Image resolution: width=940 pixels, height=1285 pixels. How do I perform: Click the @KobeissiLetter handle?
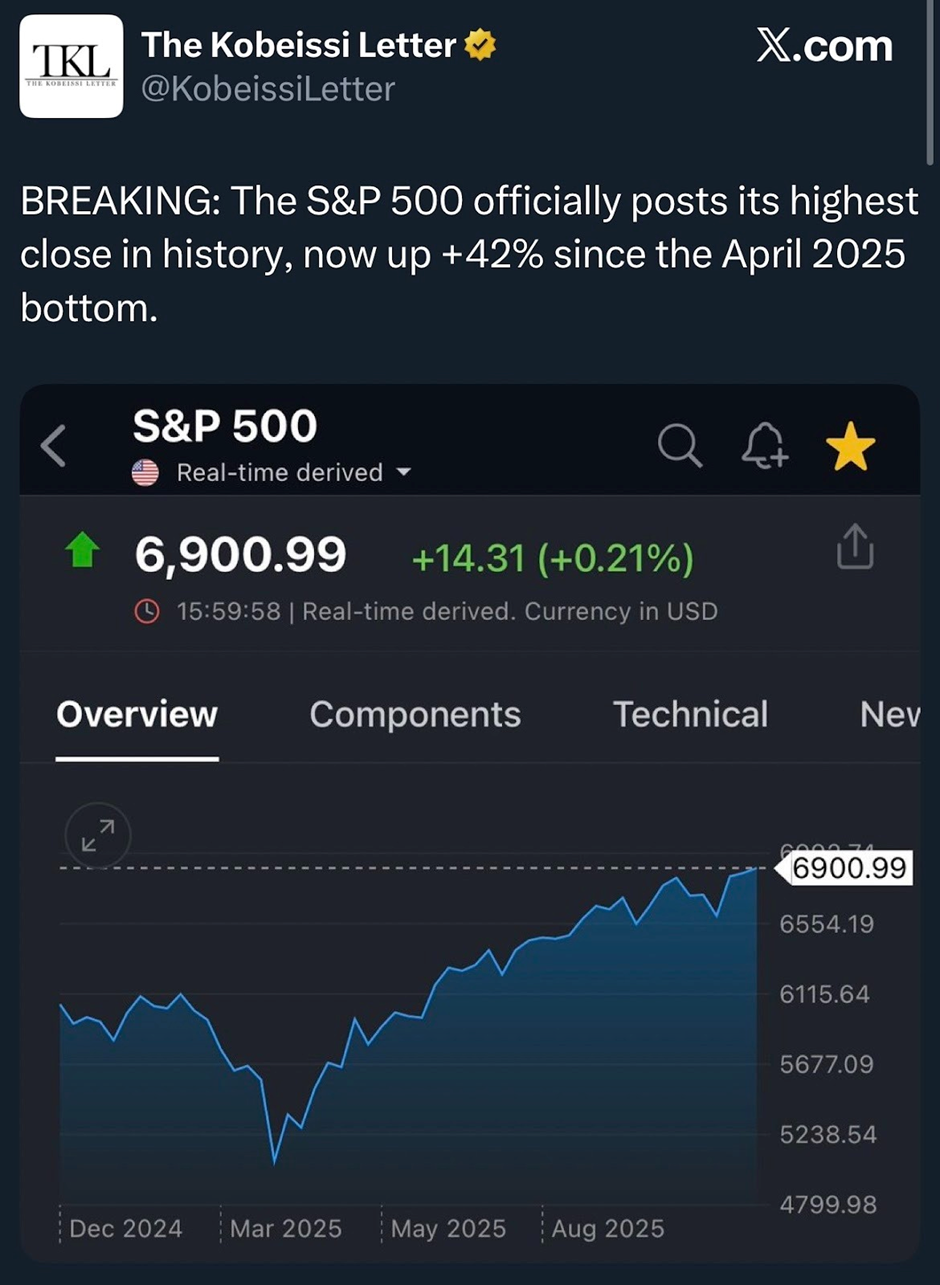coord(268,89)
